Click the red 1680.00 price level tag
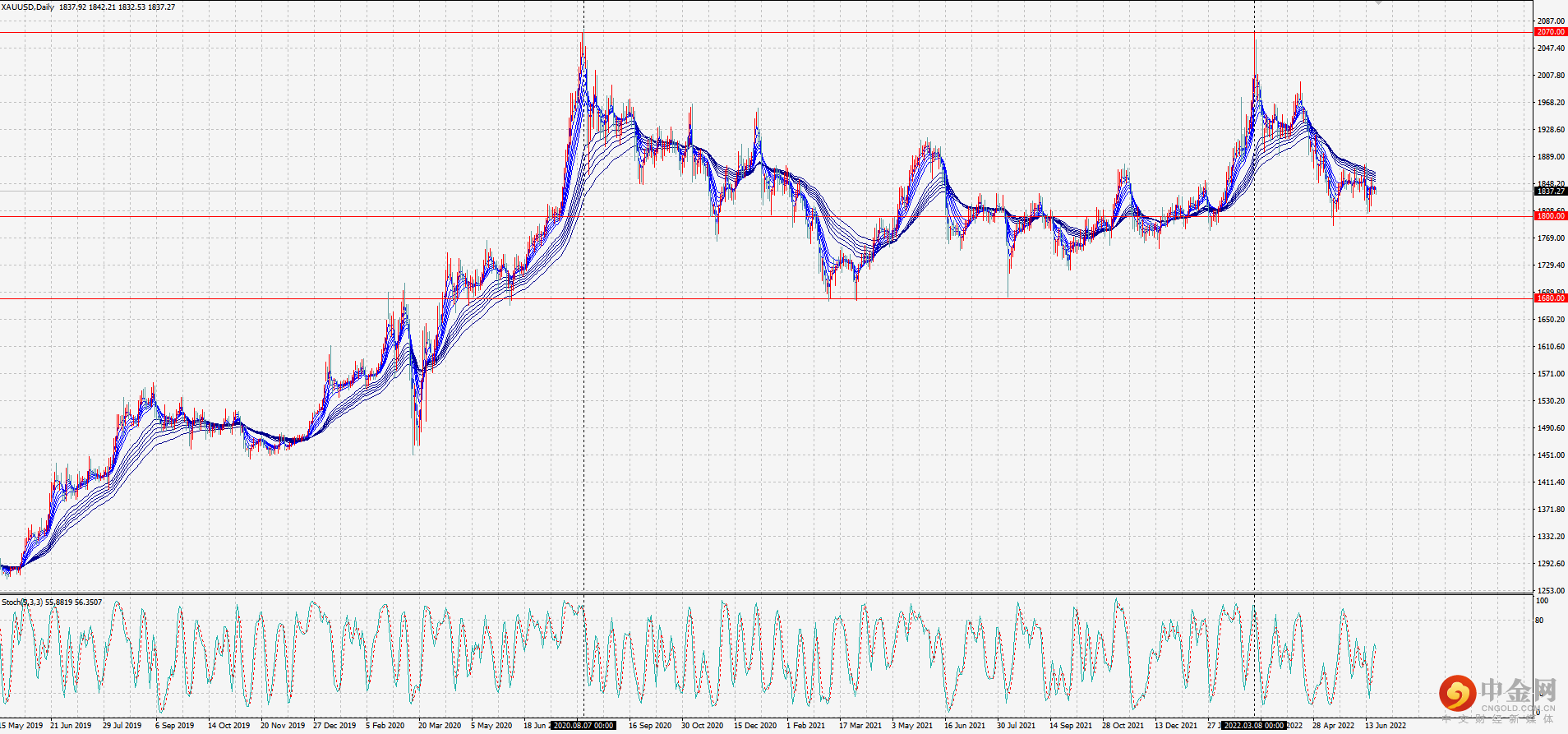The image size is (1568, 734). coord(1550,298)
